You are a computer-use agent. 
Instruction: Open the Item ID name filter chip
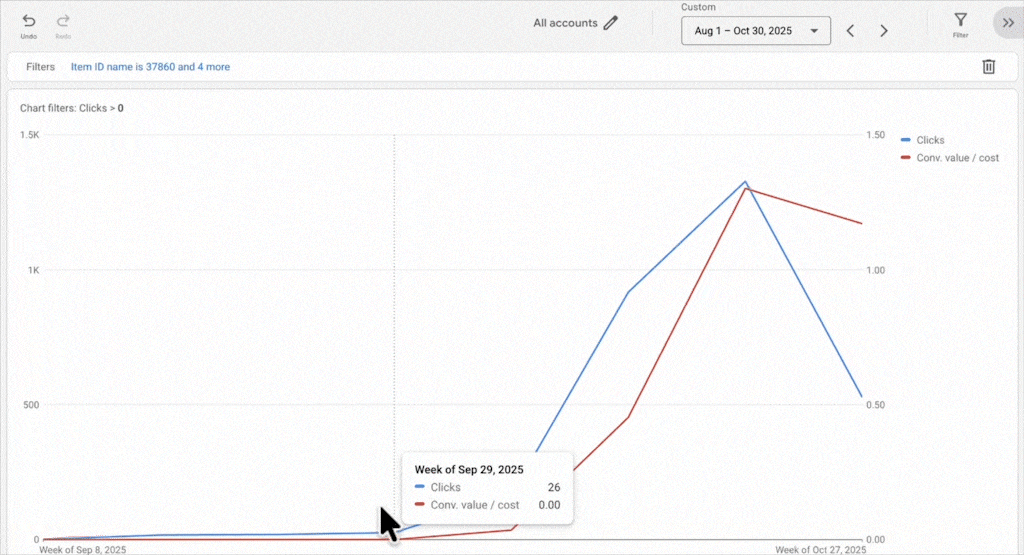[x=150, y=67]
